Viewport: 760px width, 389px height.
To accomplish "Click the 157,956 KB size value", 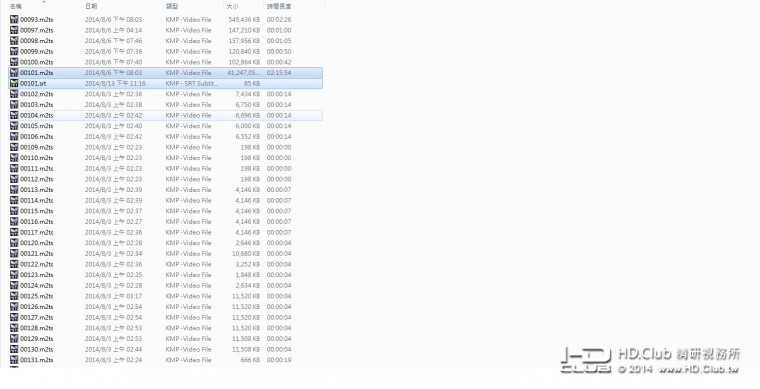I will click(244, 41).
